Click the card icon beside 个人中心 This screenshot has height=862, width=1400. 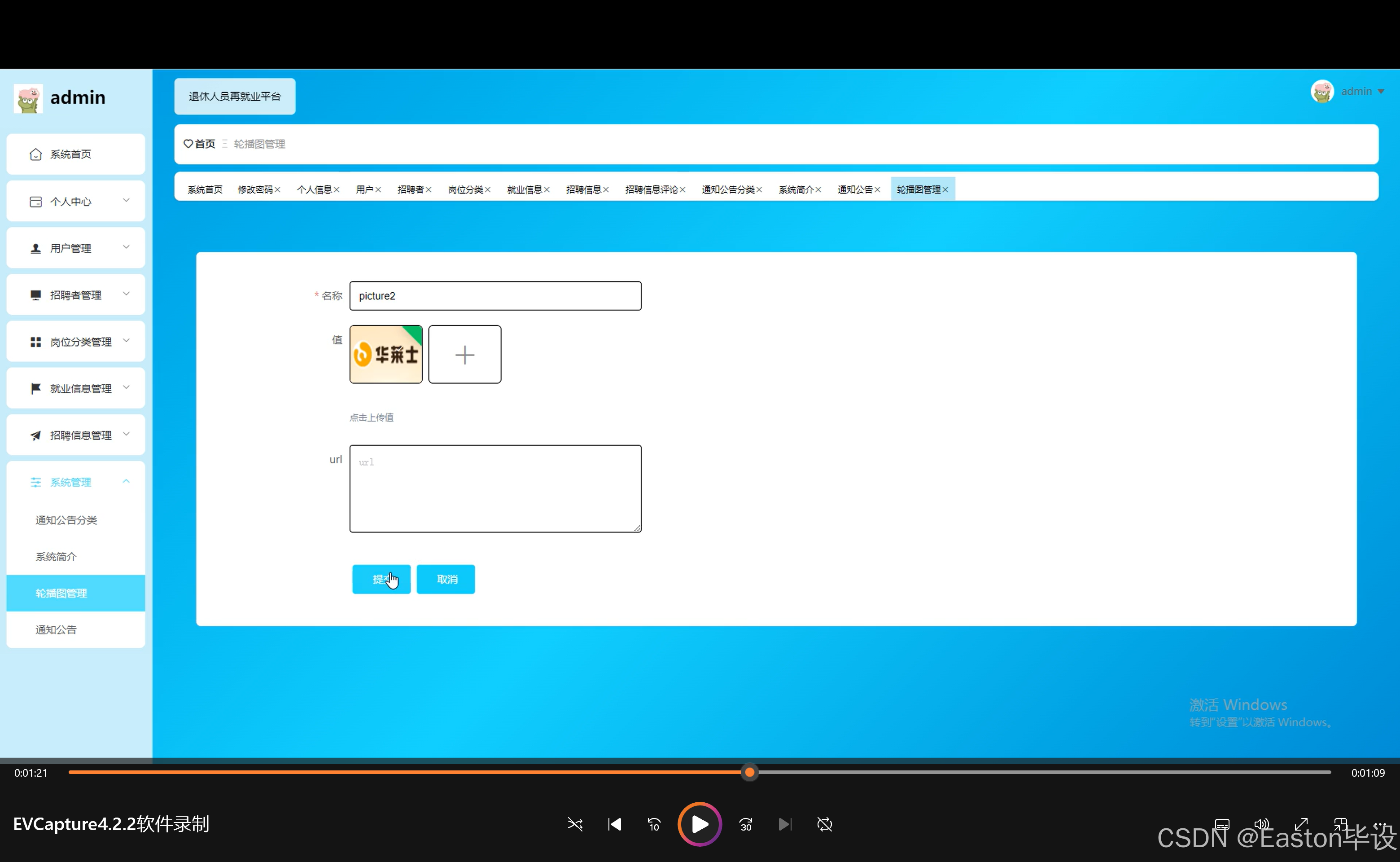[35, 202]
